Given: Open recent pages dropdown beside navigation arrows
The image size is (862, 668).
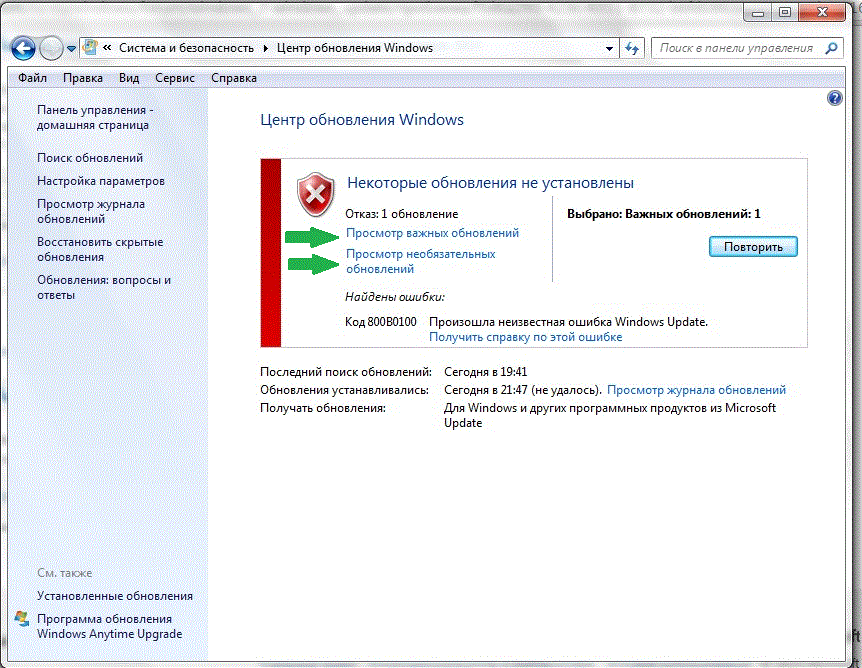Looking at the screenshot, I should click(x=71, y=49).
